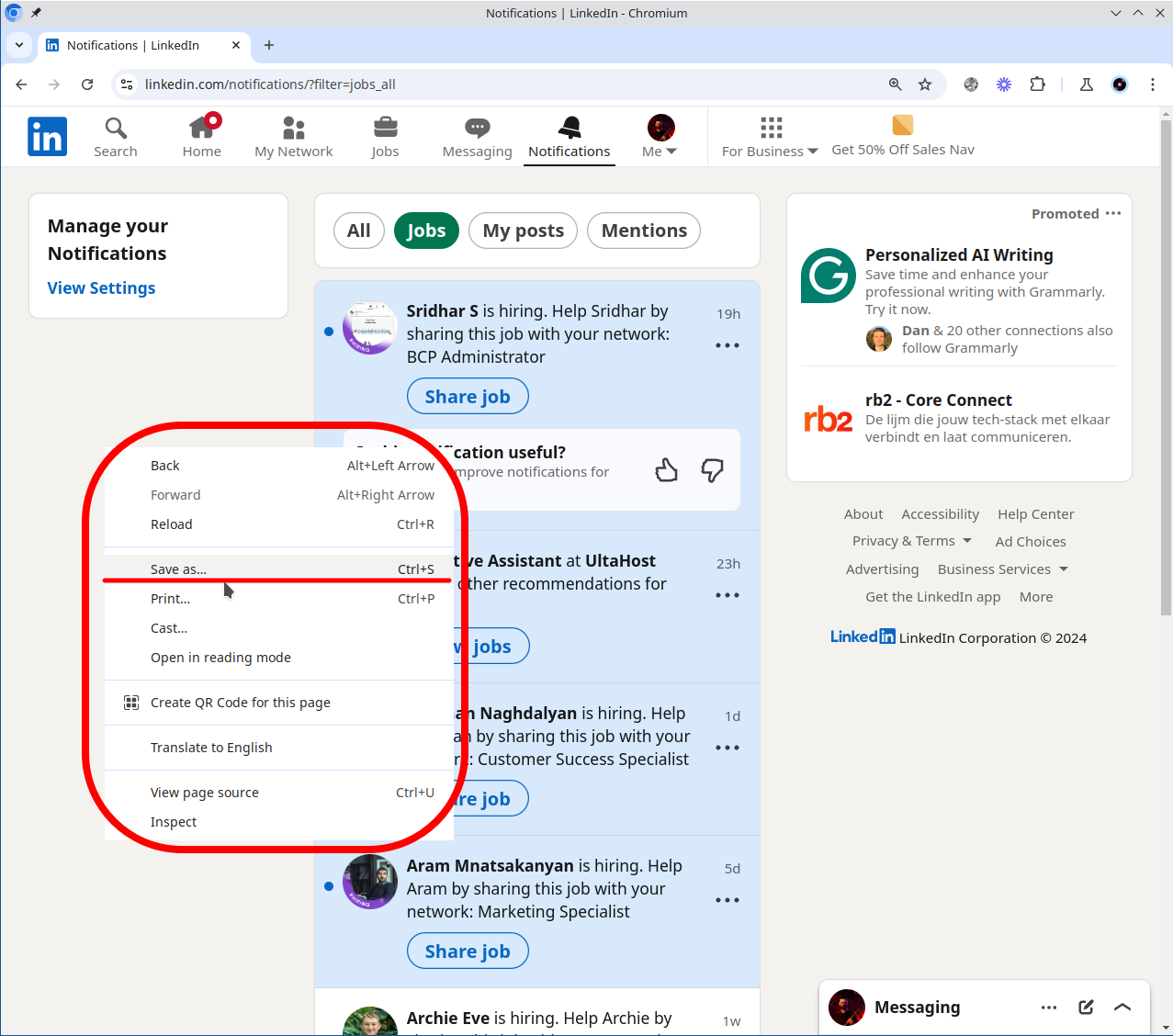
Task: Choose Save as... from context menu
Action: pos(179,569)
